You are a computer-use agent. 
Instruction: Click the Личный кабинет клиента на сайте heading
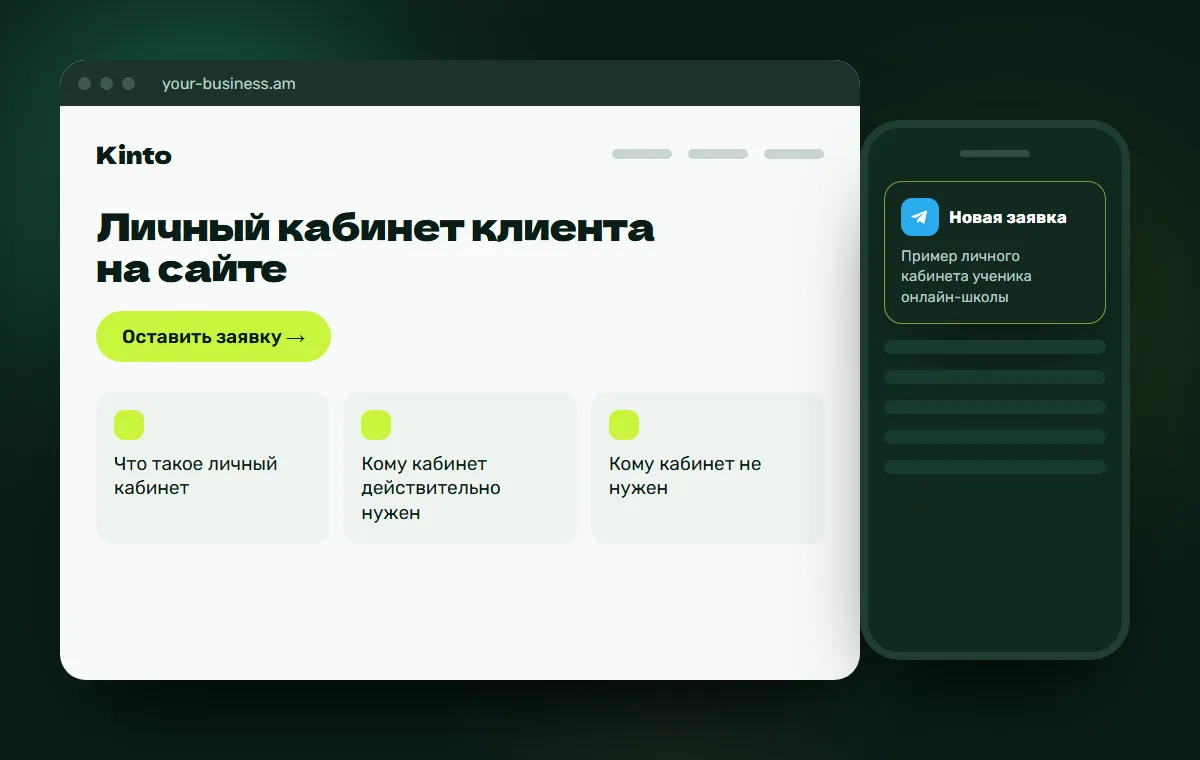coord(375,248)
